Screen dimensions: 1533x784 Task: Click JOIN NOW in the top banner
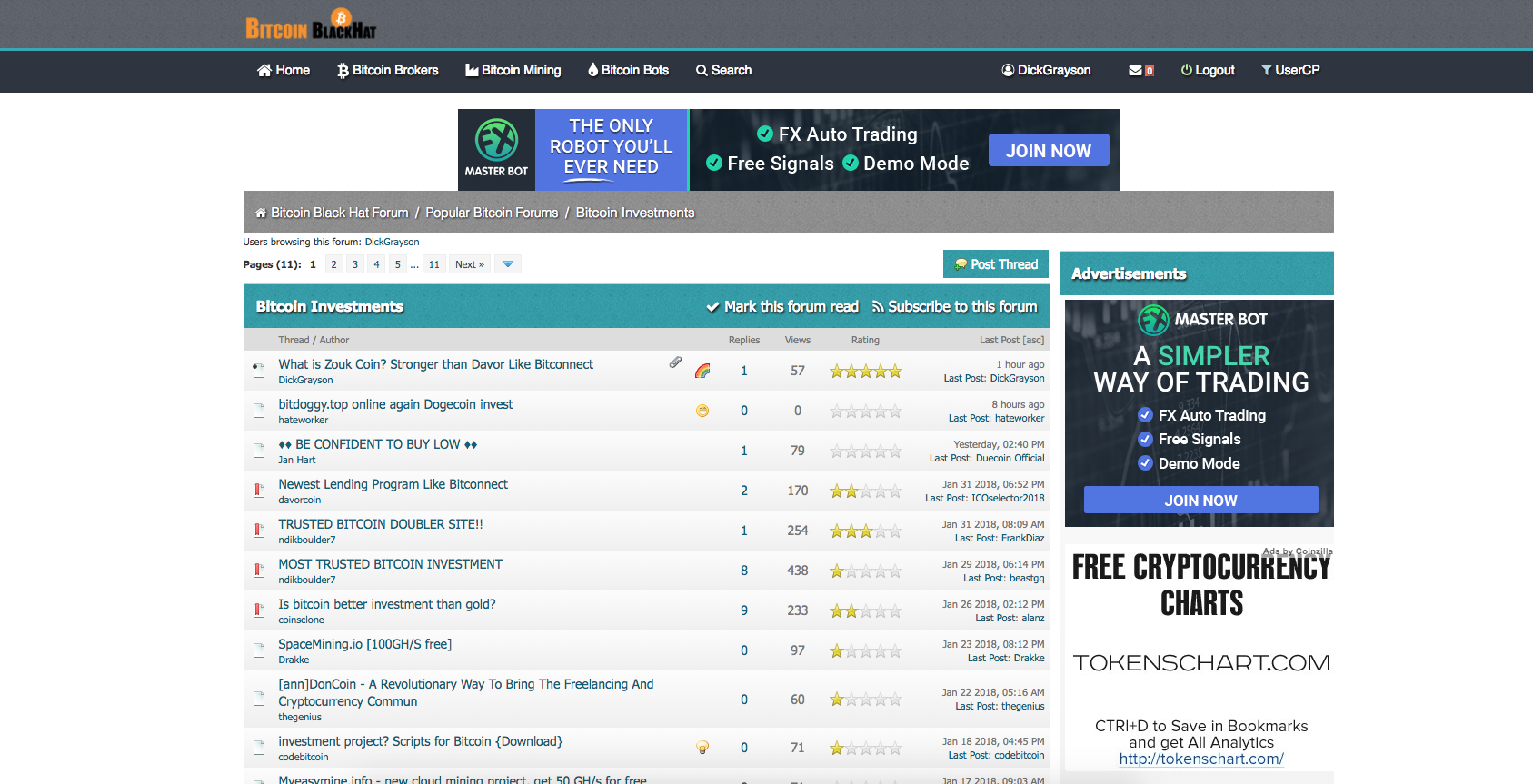[1049, 151]
